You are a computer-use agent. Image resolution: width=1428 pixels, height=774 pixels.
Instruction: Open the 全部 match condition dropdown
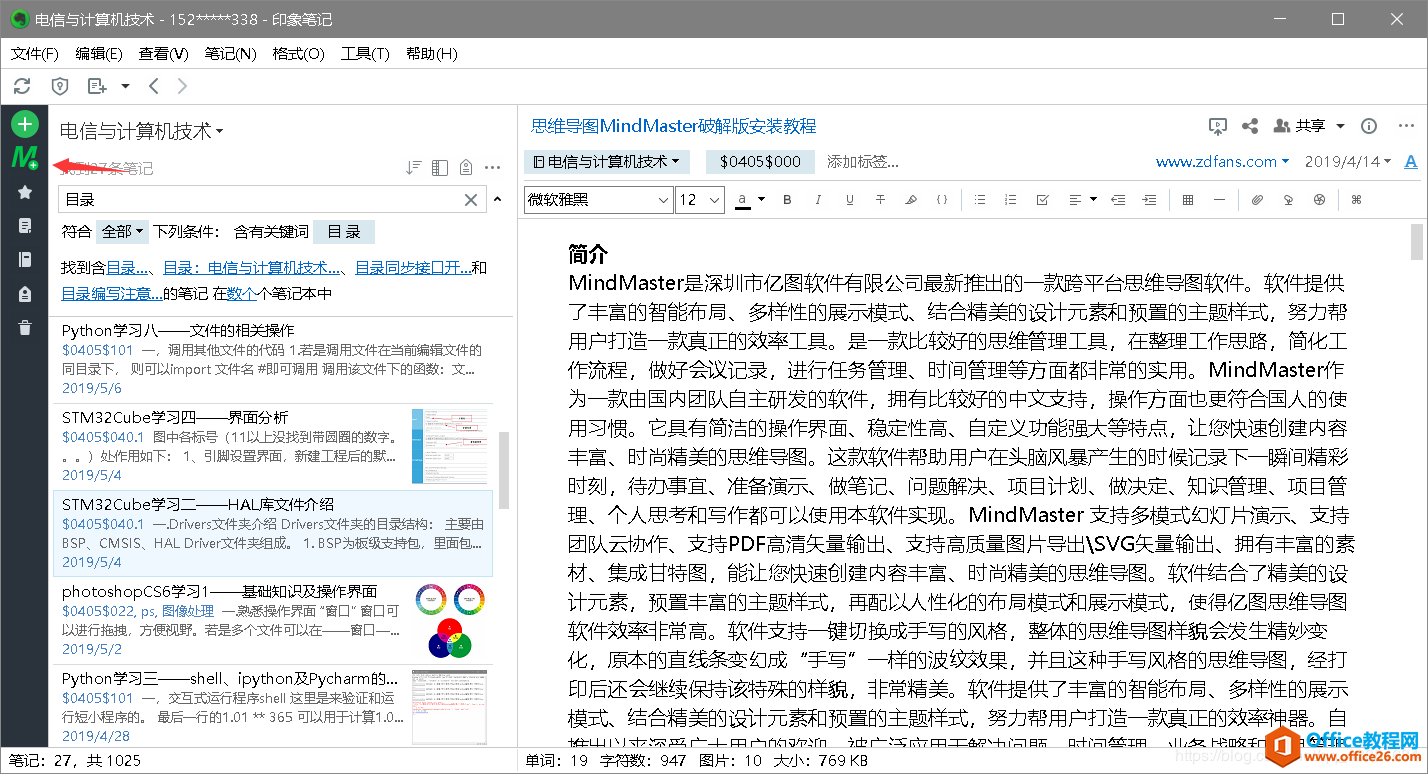pos(122,232)
